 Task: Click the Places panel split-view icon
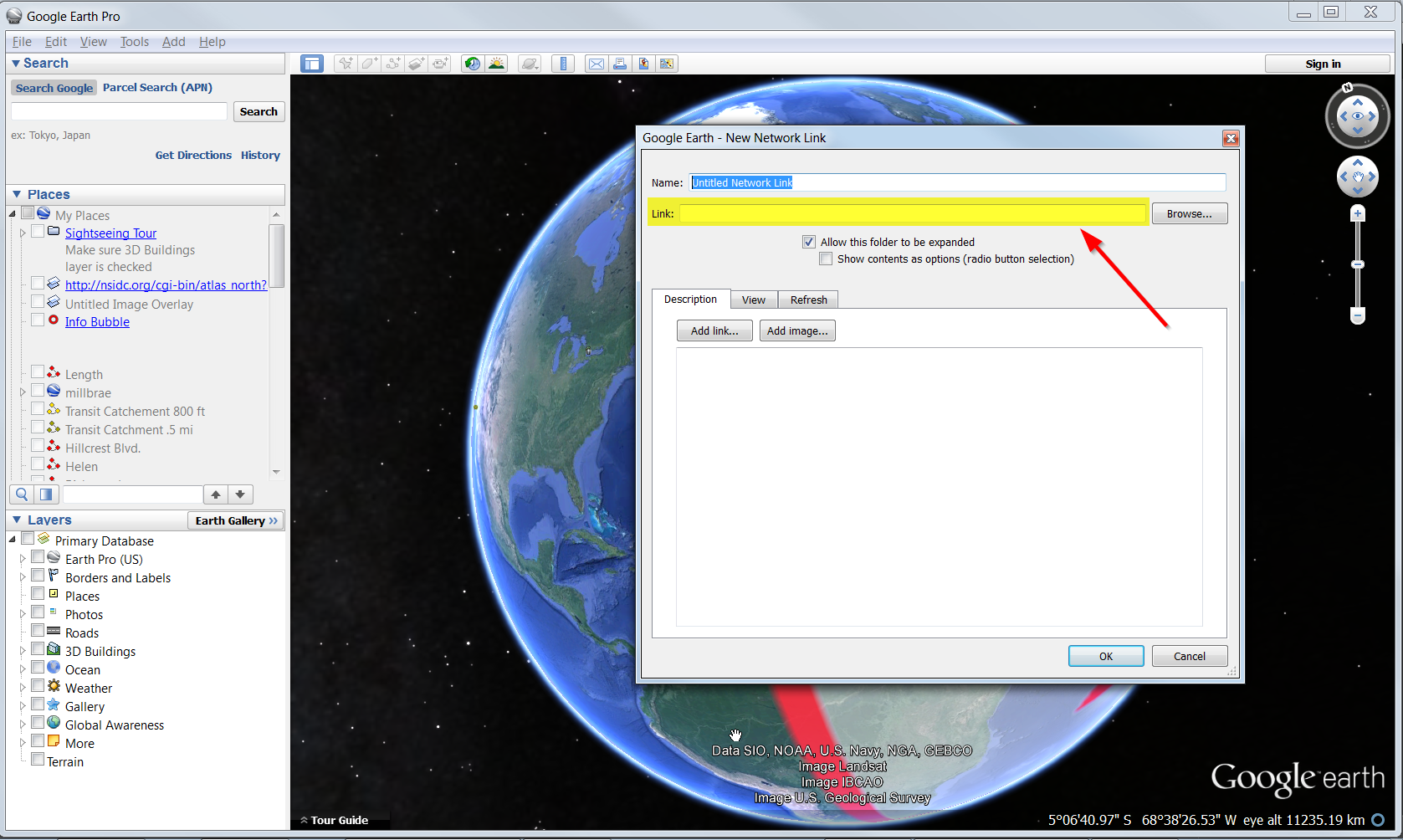pos(46,494)
